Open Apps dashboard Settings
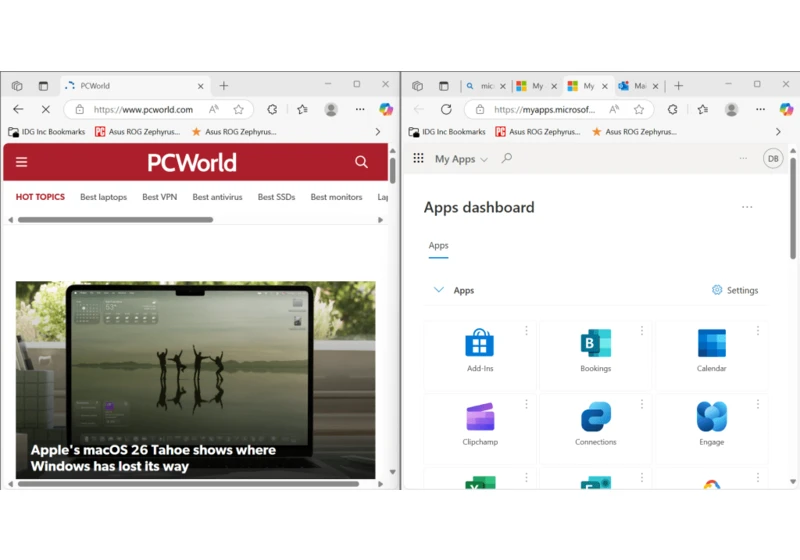The height and width of the screenshot is (560, 800). 735,290
